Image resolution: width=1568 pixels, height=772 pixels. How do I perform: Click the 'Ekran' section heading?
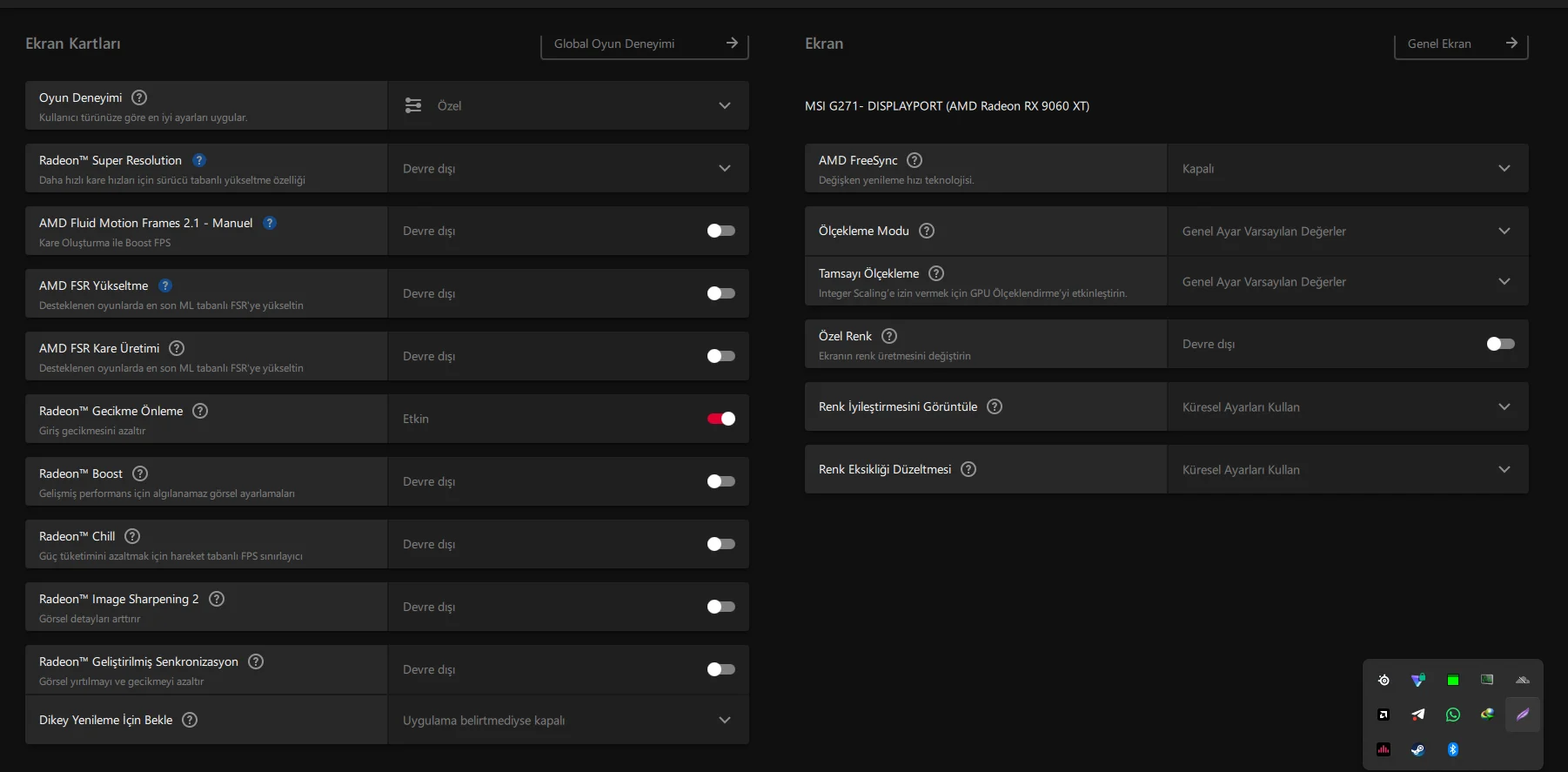[x=824, y=44]
